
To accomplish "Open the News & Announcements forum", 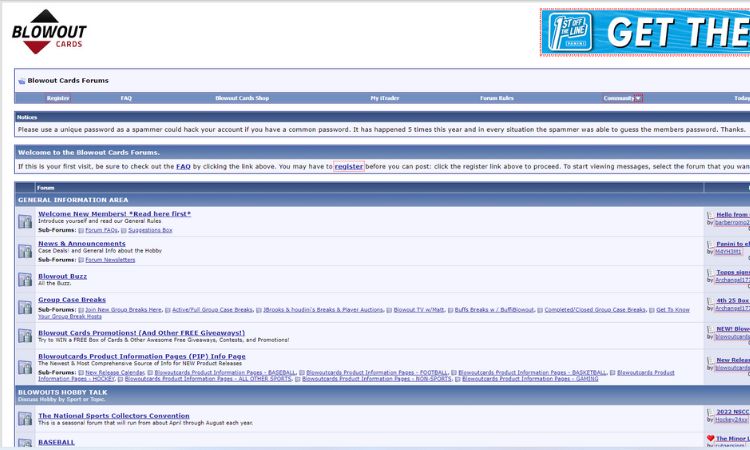I will 82,243.
